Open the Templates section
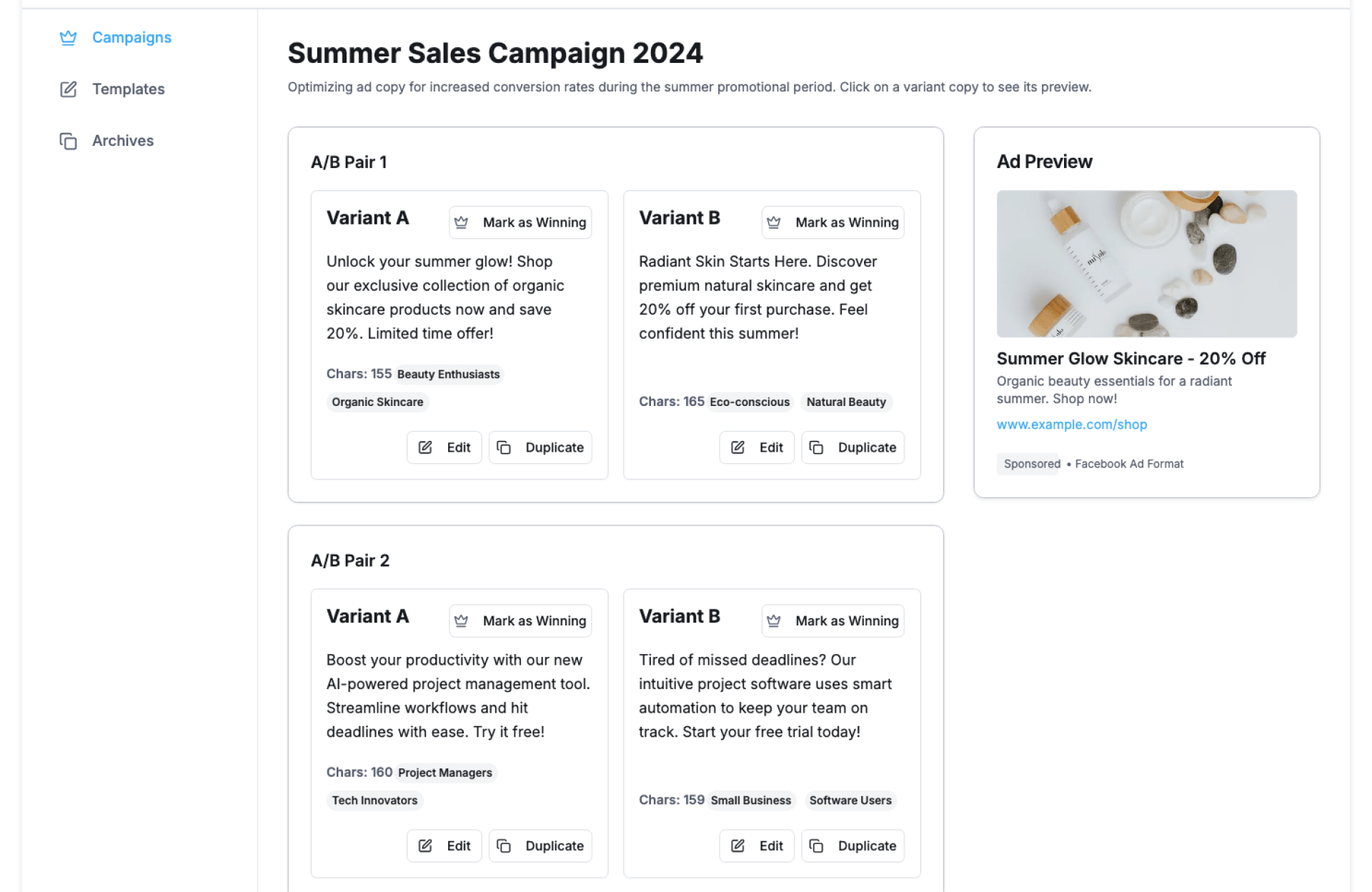 128,89
